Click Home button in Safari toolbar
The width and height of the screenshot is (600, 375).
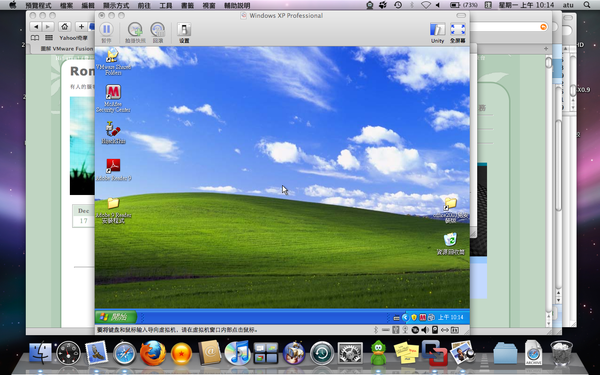point(65,26)
